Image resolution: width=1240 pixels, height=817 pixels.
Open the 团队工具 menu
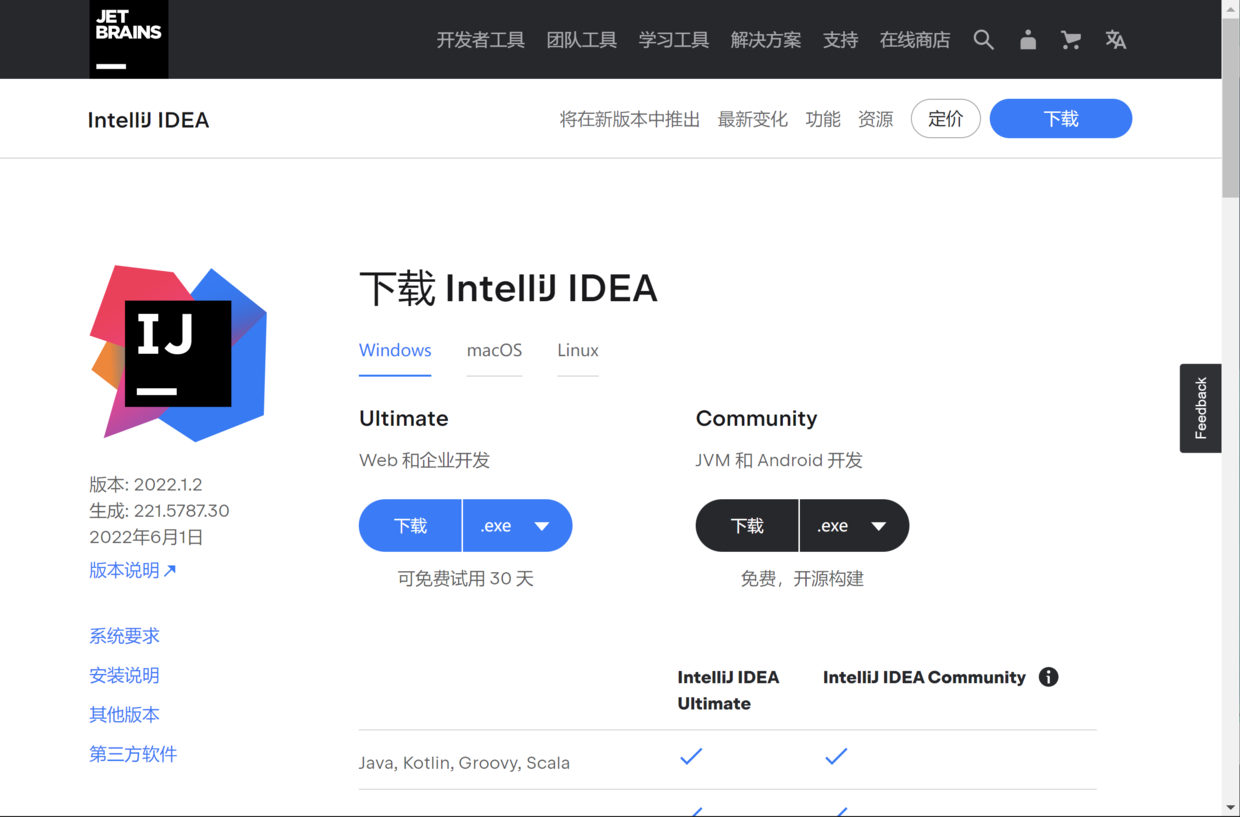point(581,40)
